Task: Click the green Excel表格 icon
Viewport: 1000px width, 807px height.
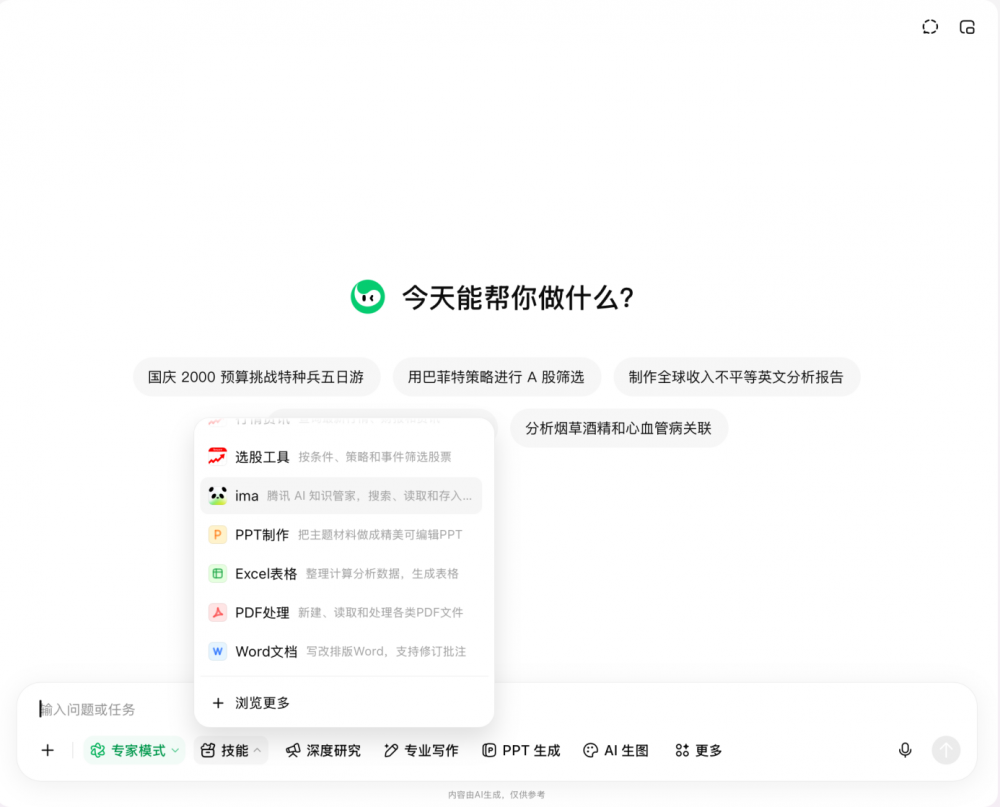Action: click(217, 574)
